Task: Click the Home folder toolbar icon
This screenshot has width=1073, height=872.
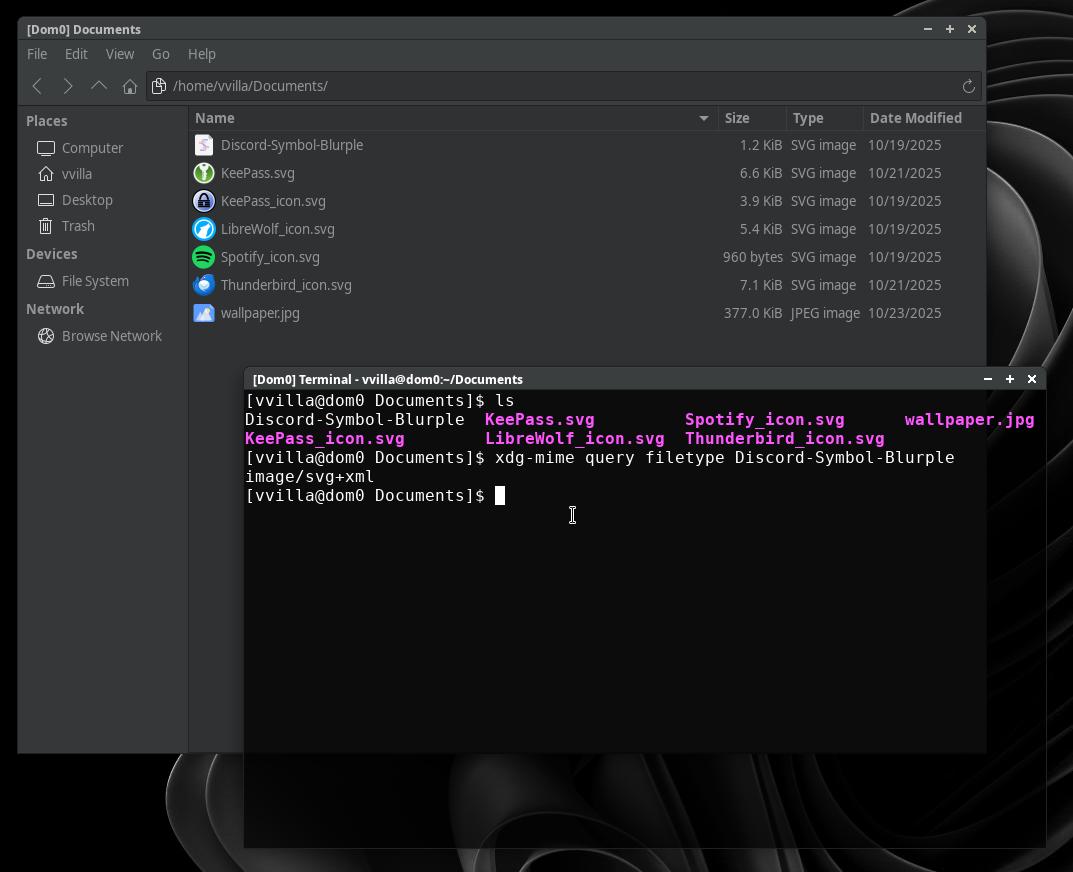Action: pyautogui.click(x=130, y=86)
